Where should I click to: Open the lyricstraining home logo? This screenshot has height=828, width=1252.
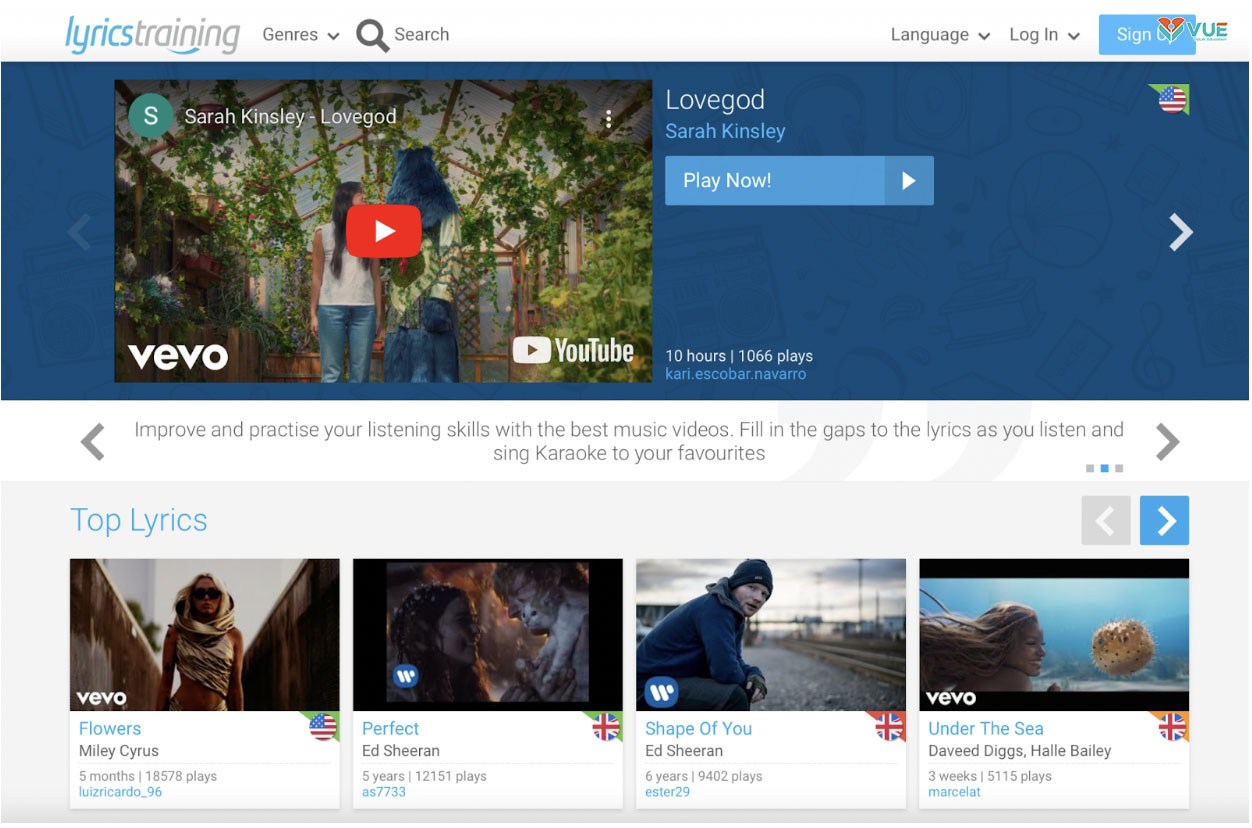pos(153,34)
